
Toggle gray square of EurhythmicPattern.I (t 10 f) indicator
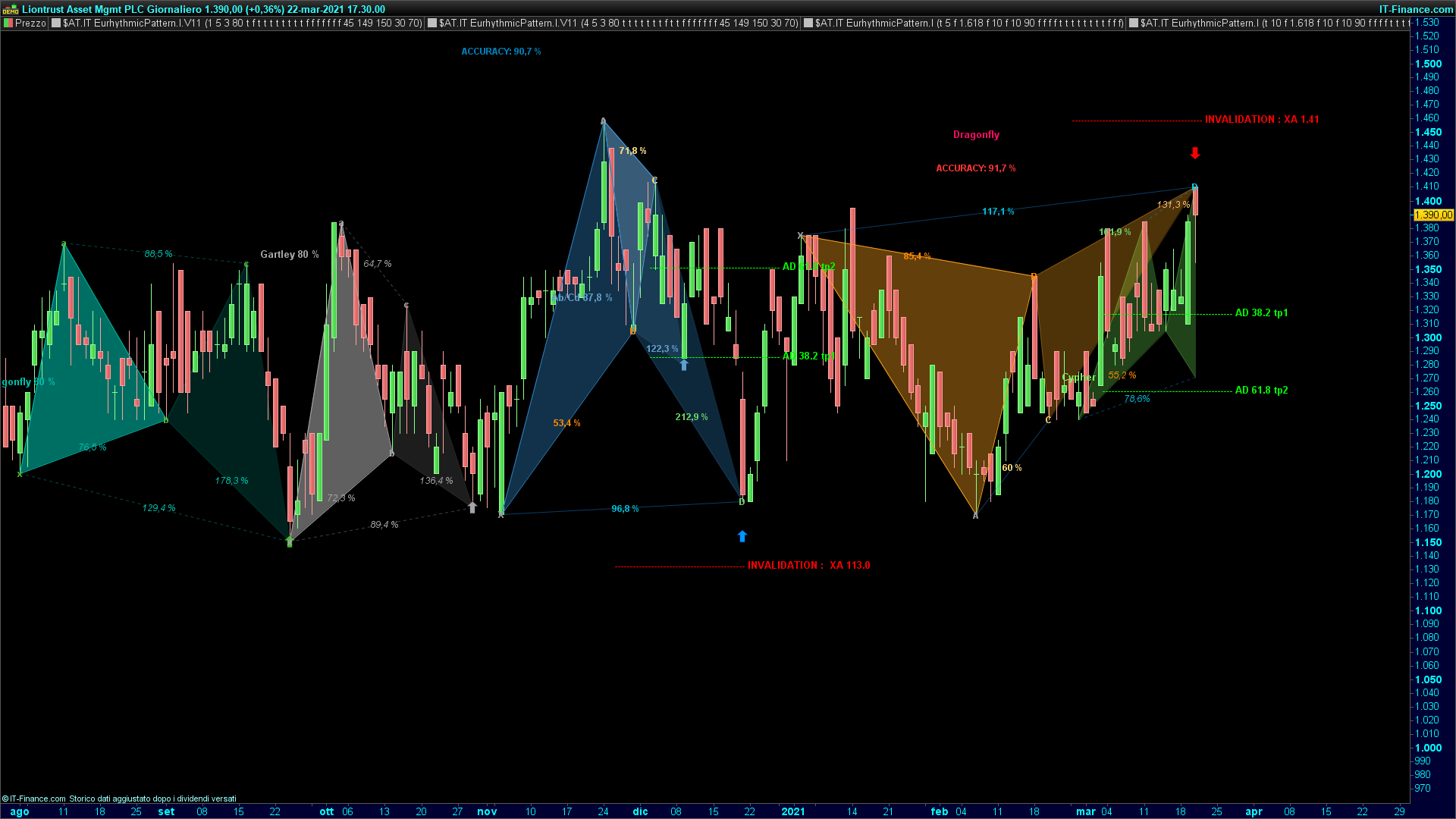tap(1134, 24)
